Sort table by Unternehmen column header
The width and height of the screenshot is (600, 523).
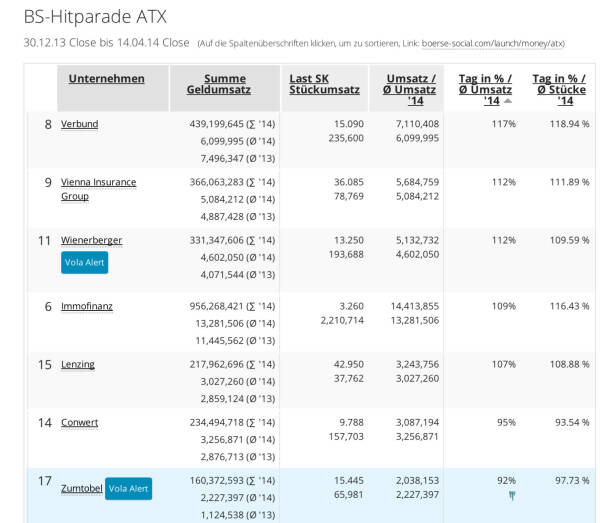[x=106, y=78]
